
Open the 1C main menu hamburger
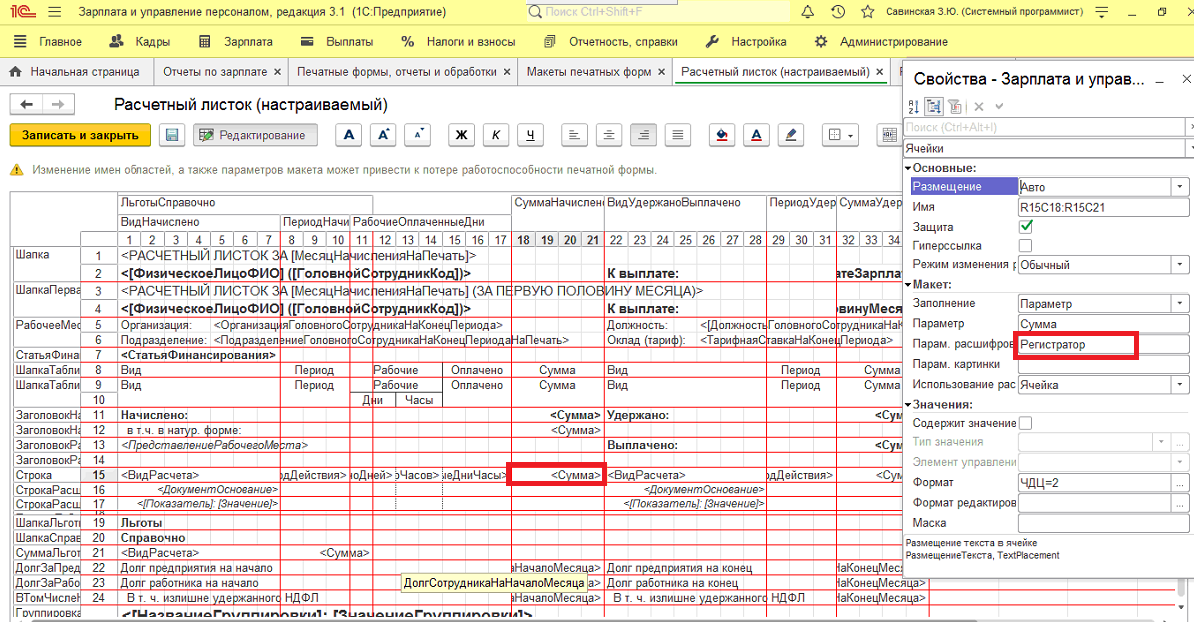point(54,12)
